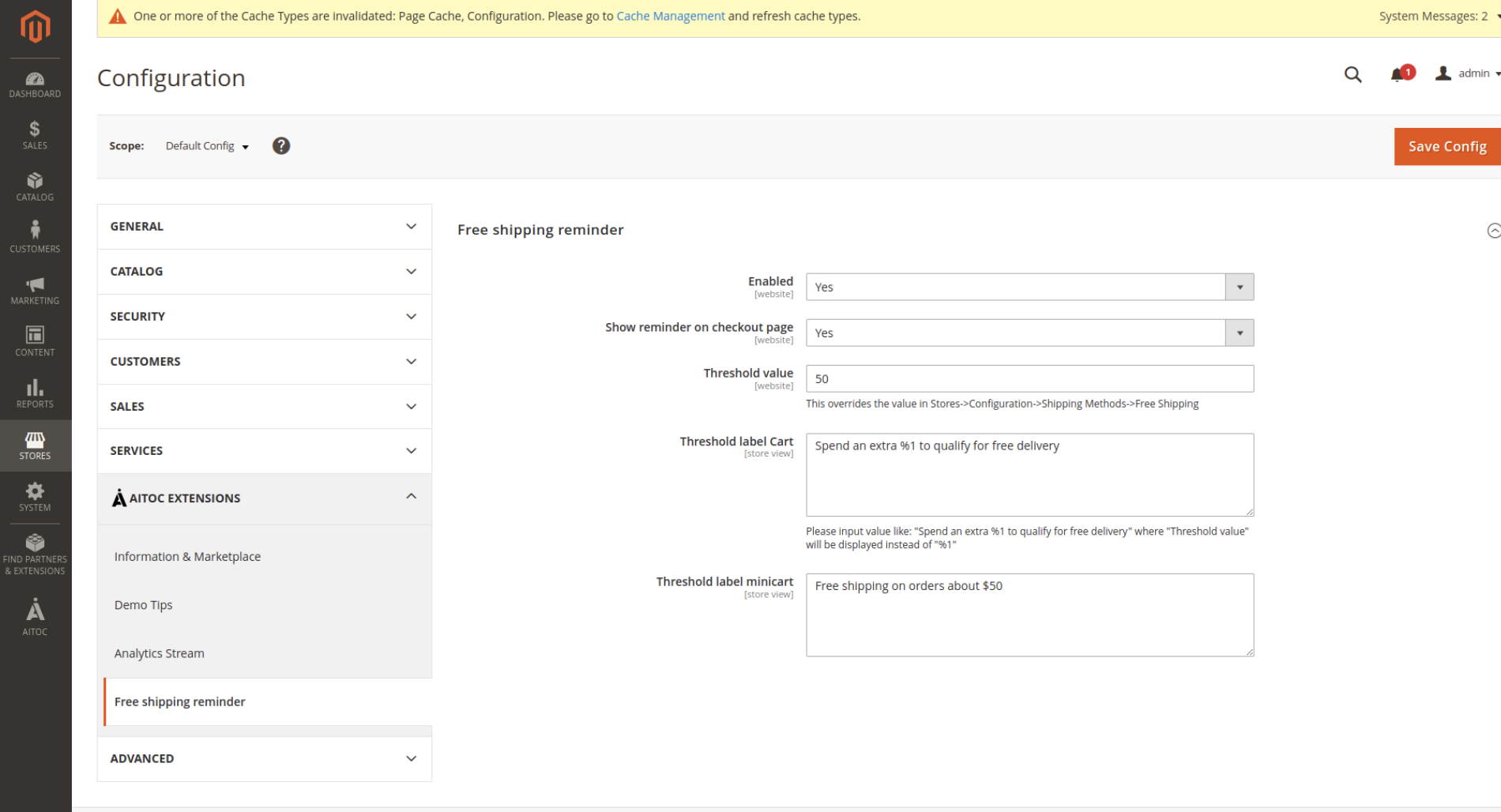Expand the ADVANCED configuration section

click(264, 759)
